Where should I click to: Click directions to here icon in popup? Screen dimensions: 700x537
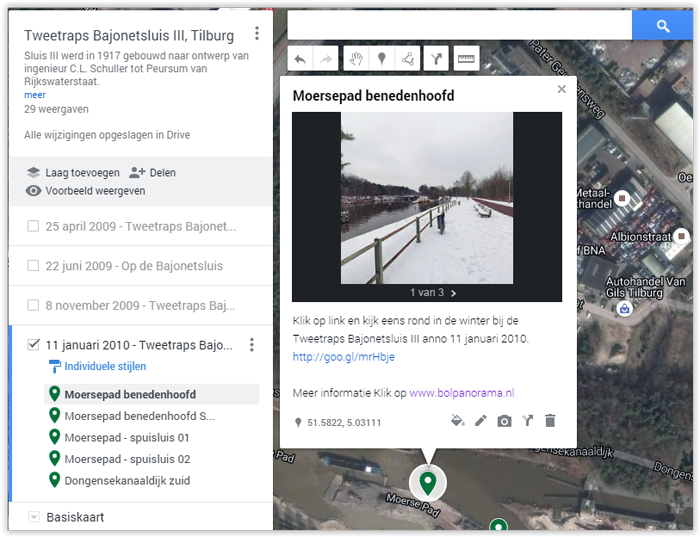click(528, 420)
